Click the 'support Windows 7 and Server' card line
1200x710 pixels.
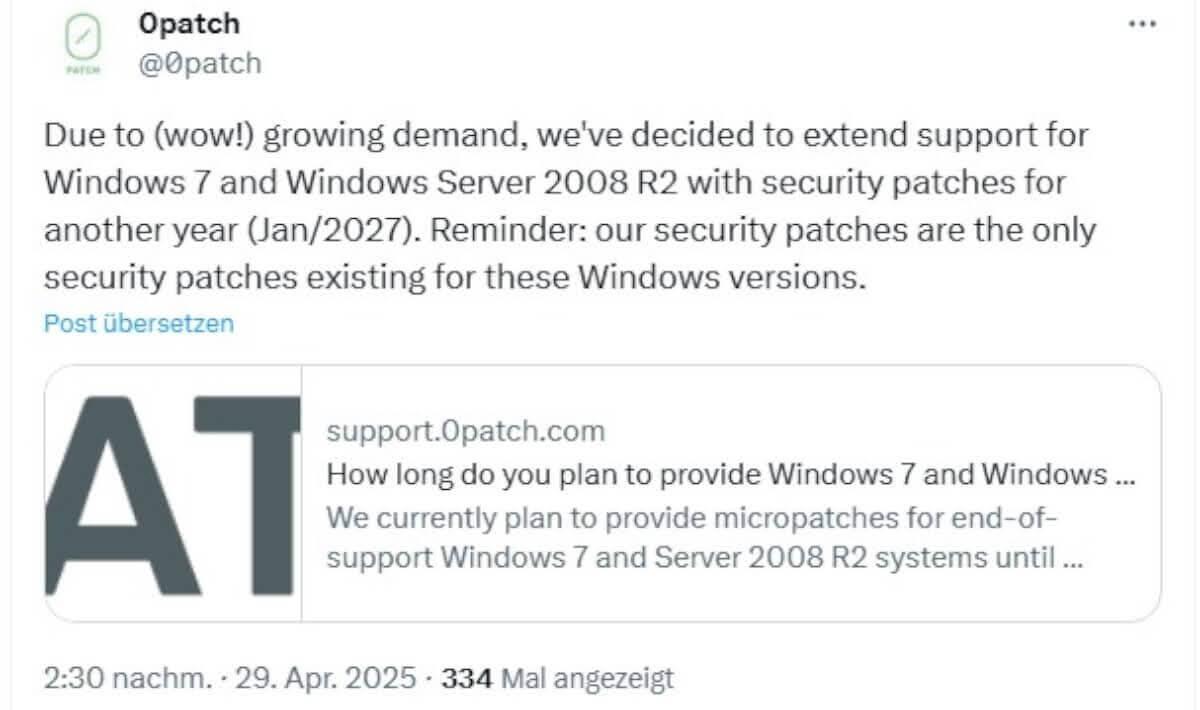(x=705, y=557)
